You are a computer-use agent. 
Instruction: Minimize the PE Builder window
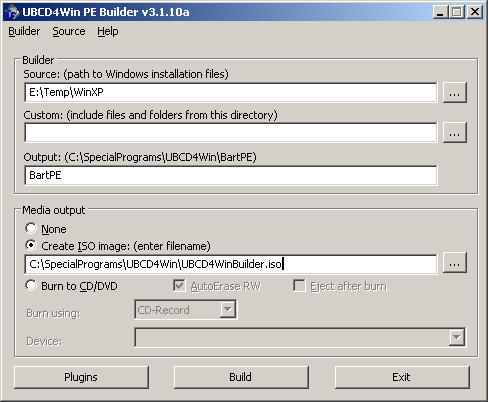[440, 12]
